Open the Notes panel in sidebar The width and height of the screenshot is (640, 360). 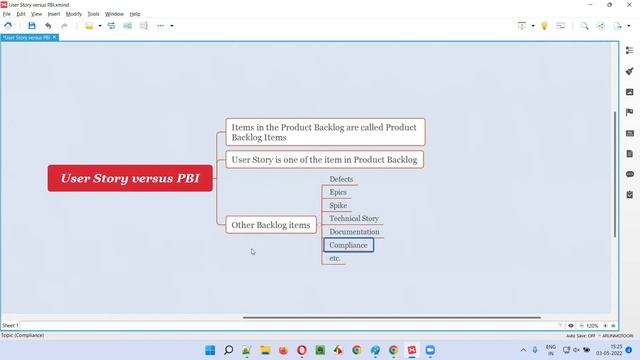tap(629, 153)
